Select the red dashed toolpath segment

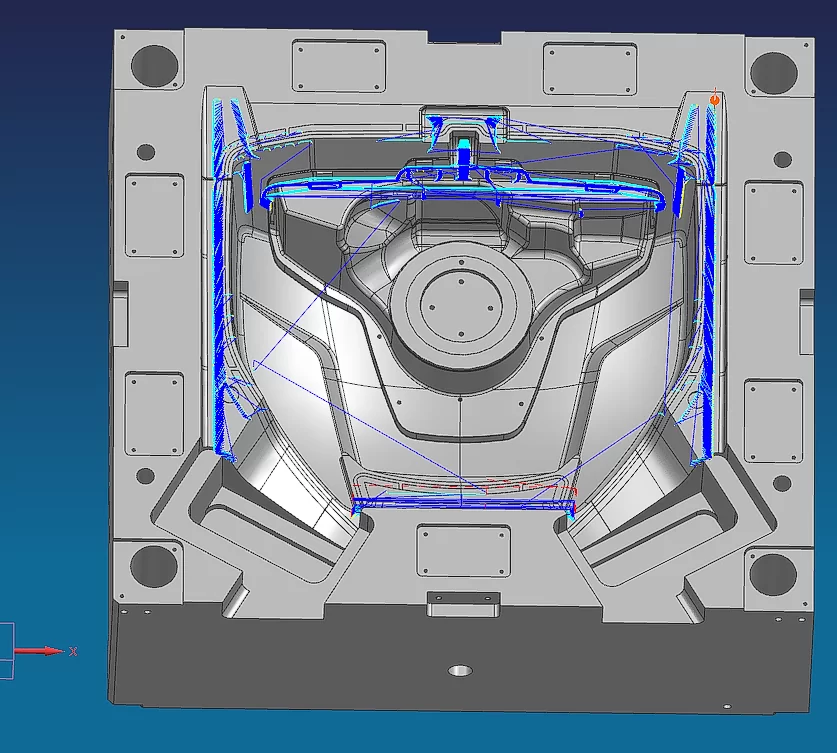tap(464, 486)
